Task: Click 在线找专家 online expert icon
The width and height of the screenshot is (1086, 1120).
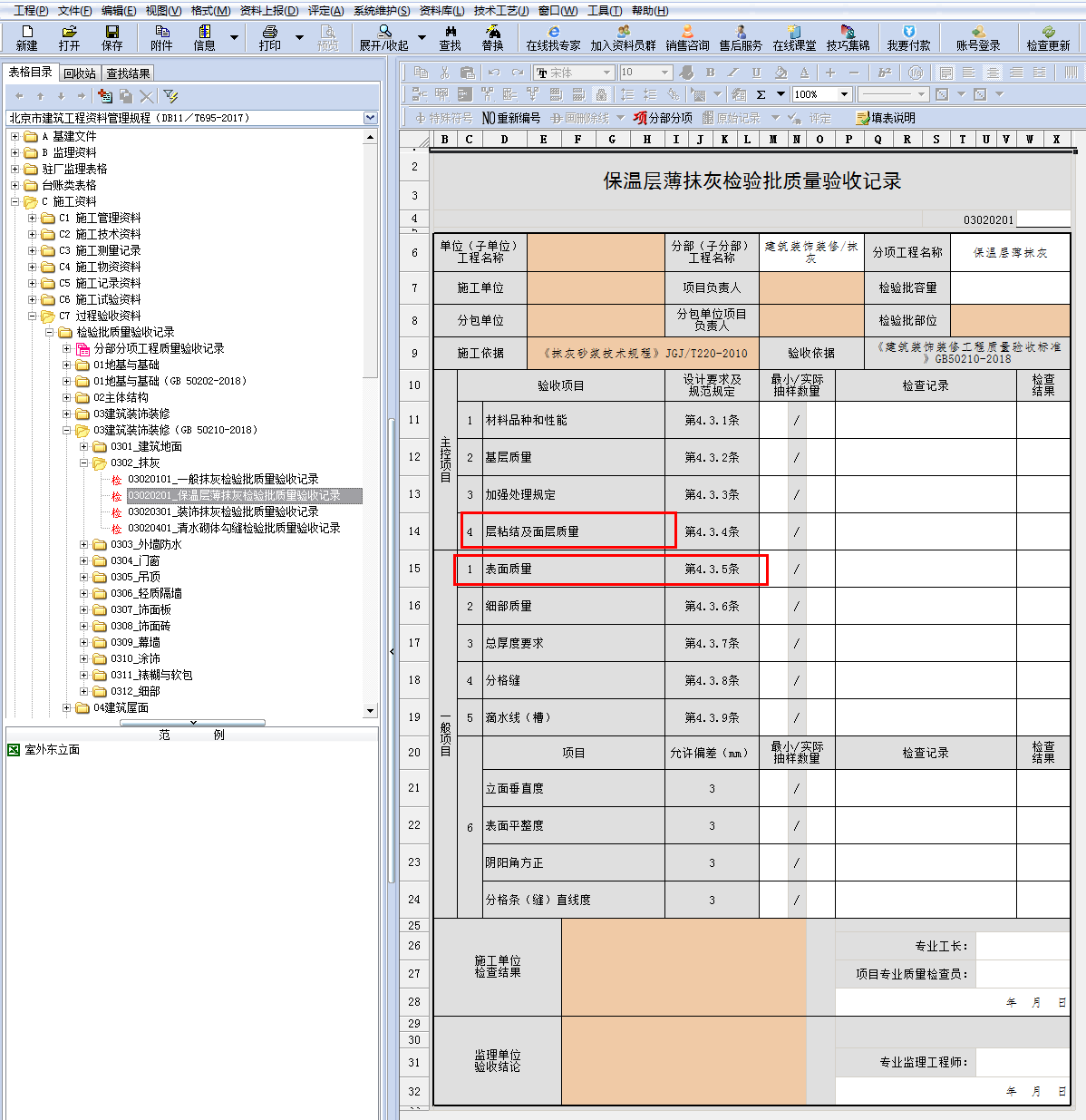Action: click(553, 37)
